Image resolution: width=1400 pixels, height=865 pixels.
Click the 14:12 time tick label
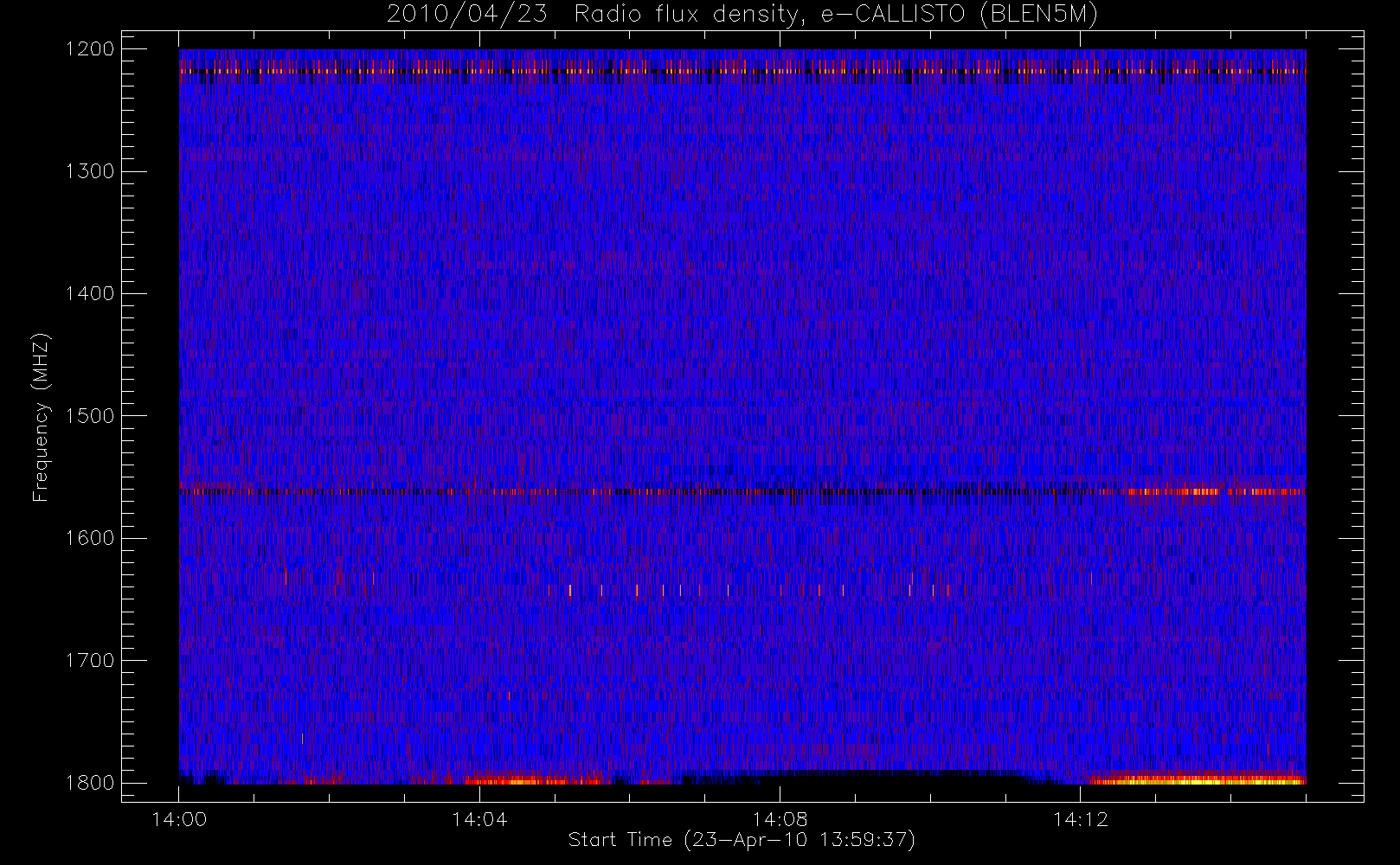click(1080, 819)
